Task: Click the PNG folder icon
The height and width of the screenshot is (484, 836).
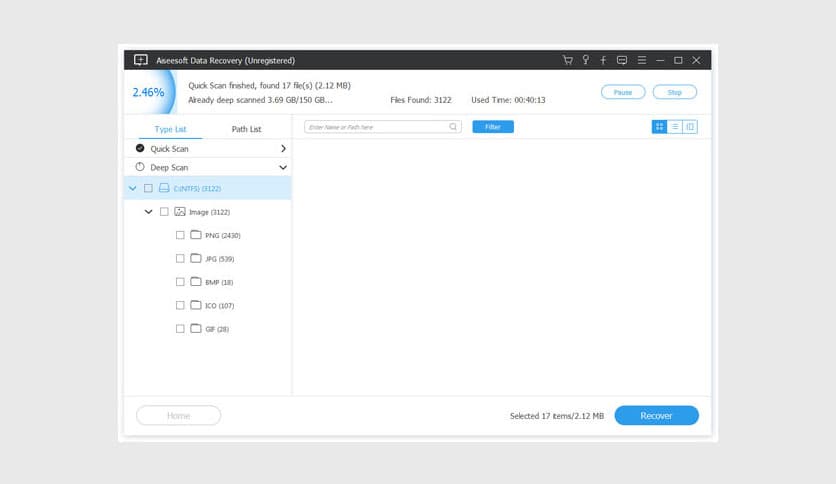Action: point(196,235)
